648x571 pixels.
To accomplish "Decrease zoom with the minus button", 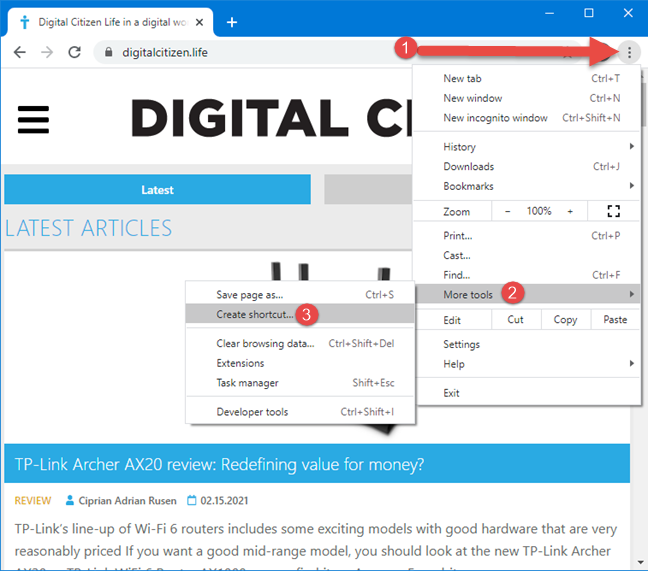I will click(507, 211).
